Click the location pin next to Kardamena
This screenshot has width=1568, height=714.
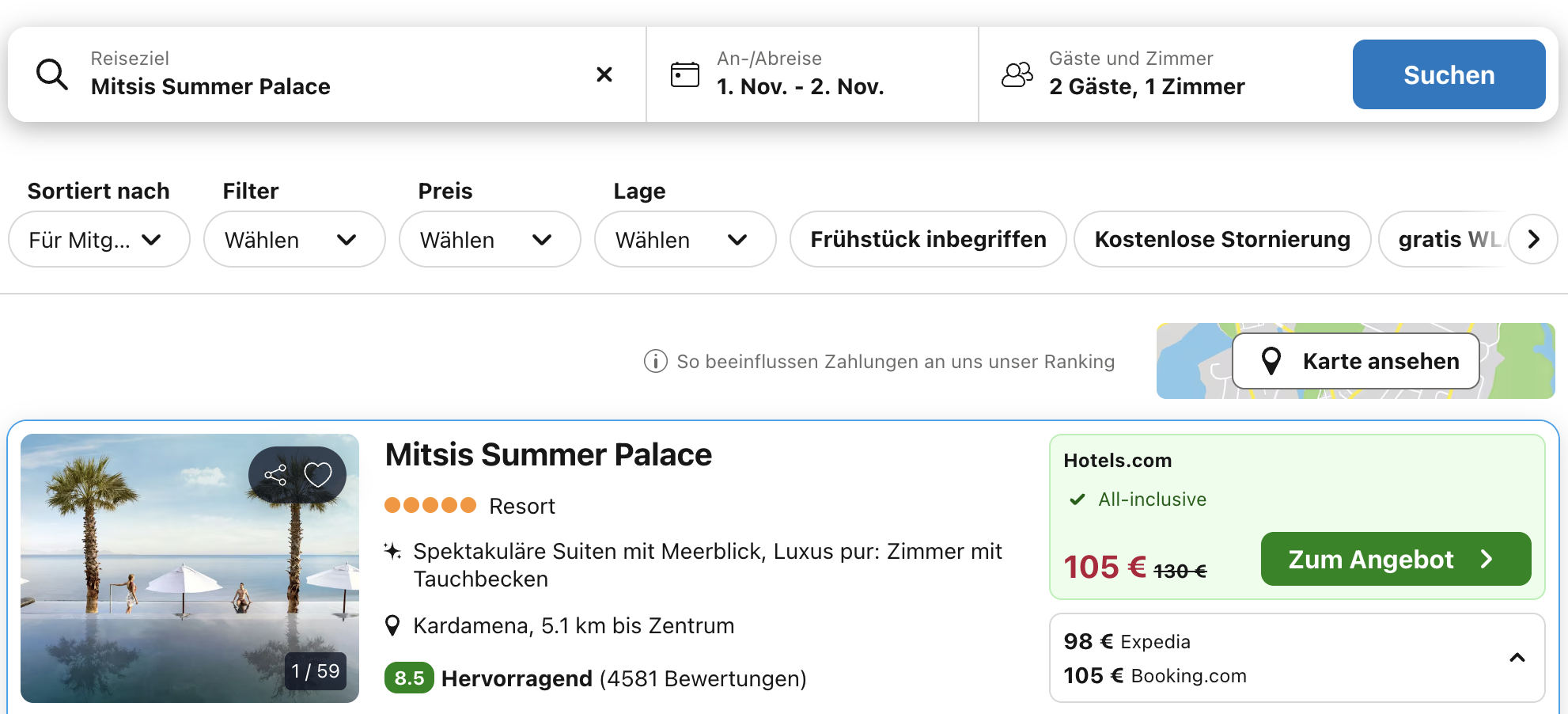pyautogui.click(x=392, y=626)
